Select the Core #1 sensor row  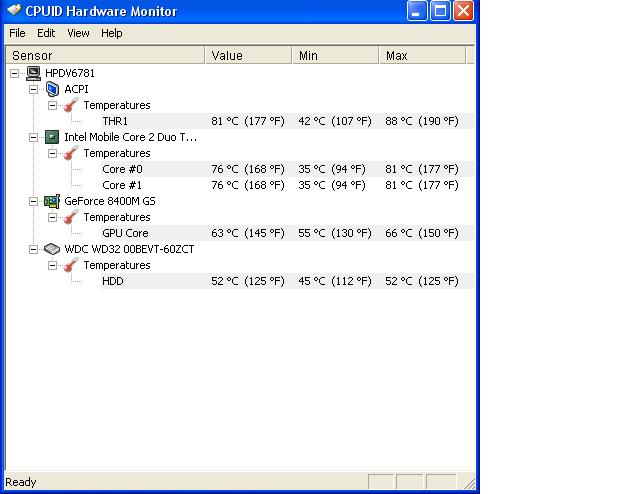[x=287, y=185]
